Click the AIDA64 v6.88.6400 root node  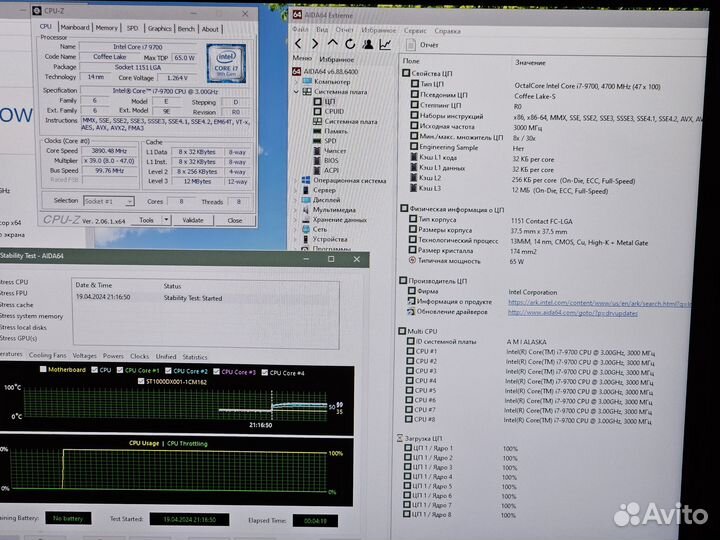[325, 71]
